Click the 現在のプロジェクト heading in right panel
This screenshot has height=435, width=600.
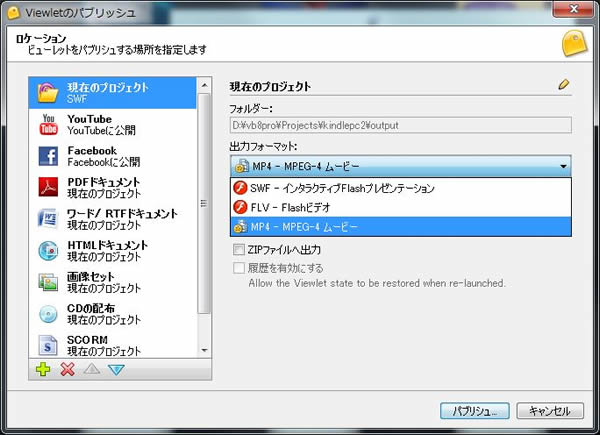tap(270, 86)
